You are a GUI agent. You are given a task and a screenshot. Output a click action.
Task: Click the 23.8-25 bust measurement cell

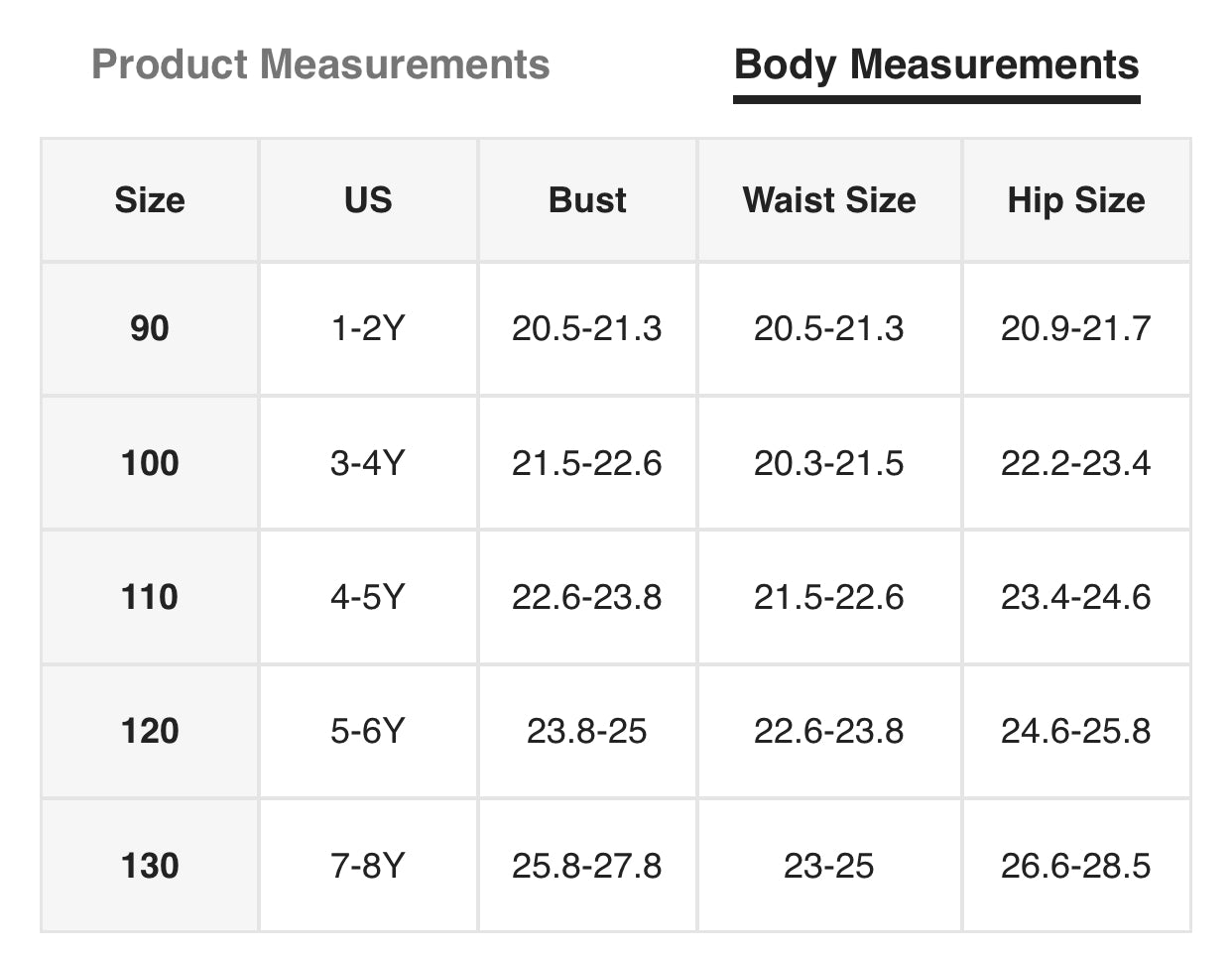pos(587,731)
